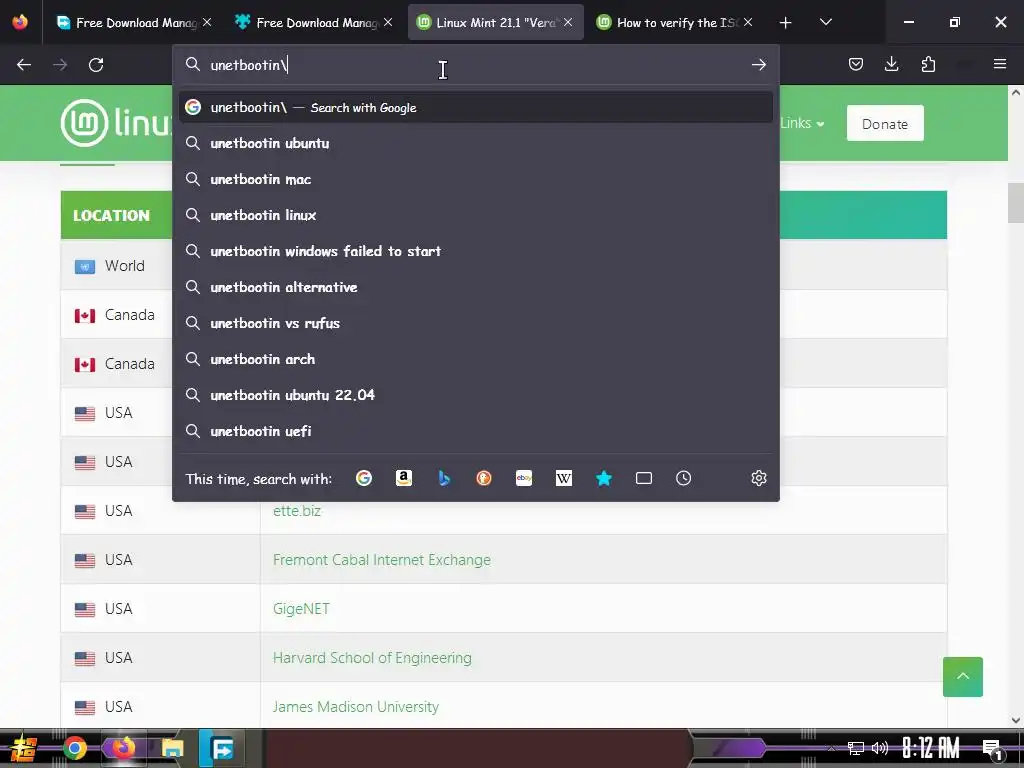Open the Fremont Cabal Internet Exchange mirror
This screenshot has height=768, width=1024.
381,560
